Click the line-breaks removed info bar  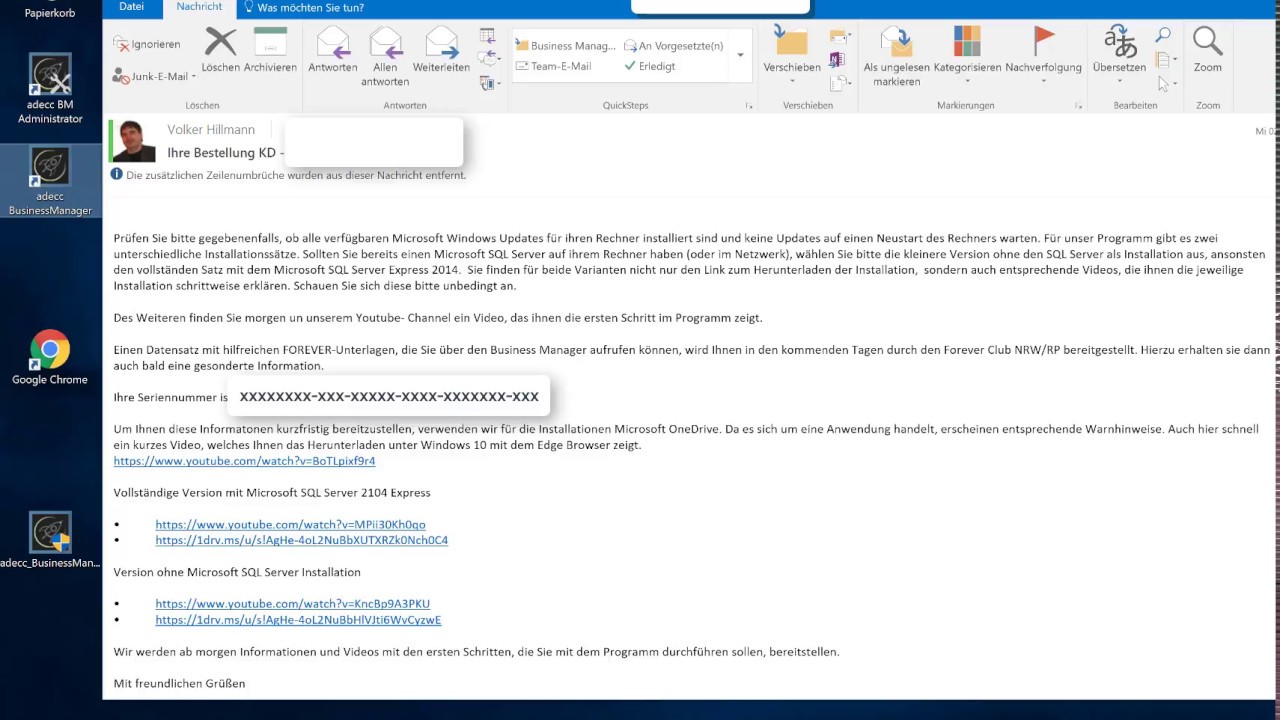coord(288,175)
